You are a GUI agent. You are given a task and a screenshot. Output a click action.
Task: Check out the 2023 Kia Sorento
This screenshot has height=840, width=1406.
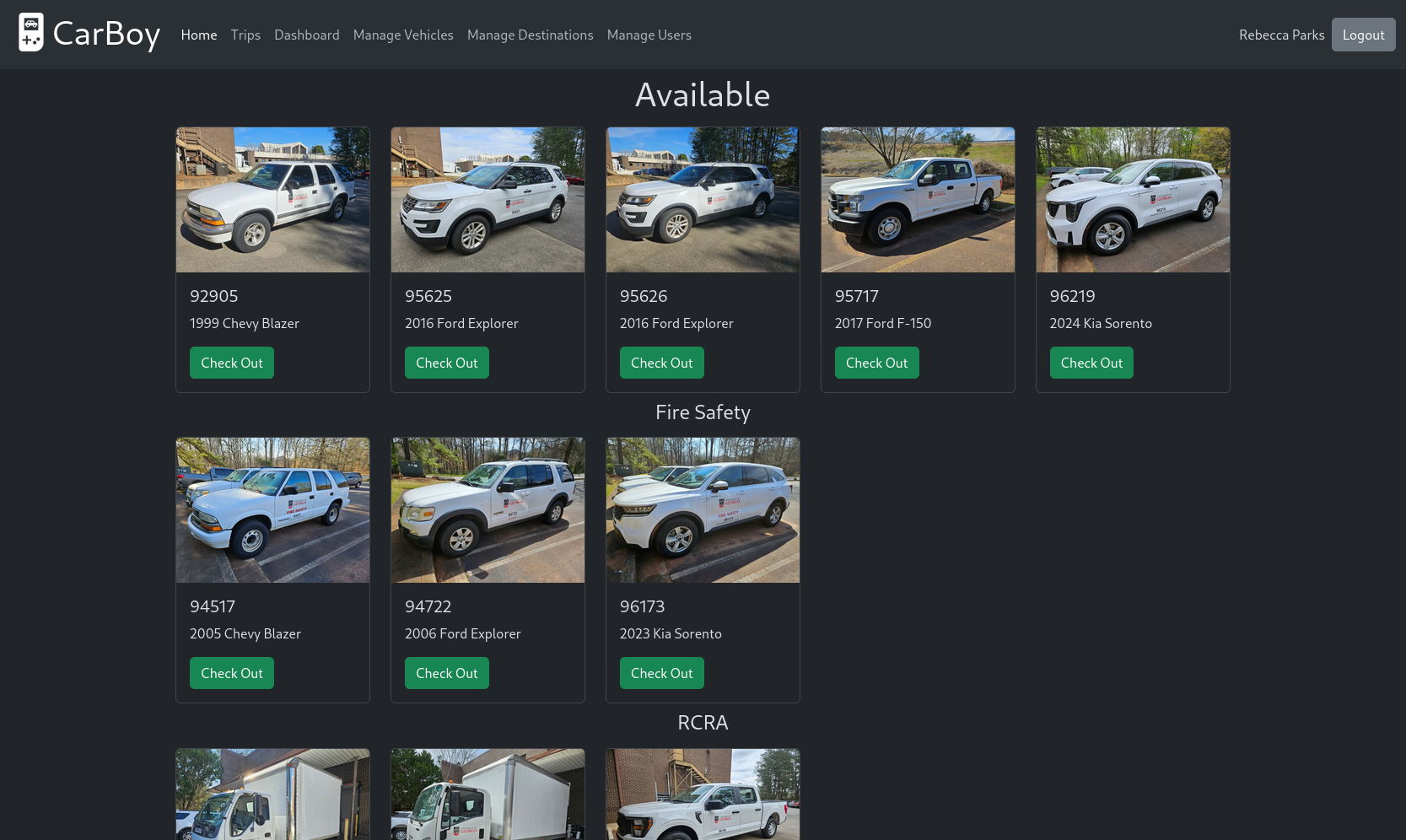(x=661, y=673)
